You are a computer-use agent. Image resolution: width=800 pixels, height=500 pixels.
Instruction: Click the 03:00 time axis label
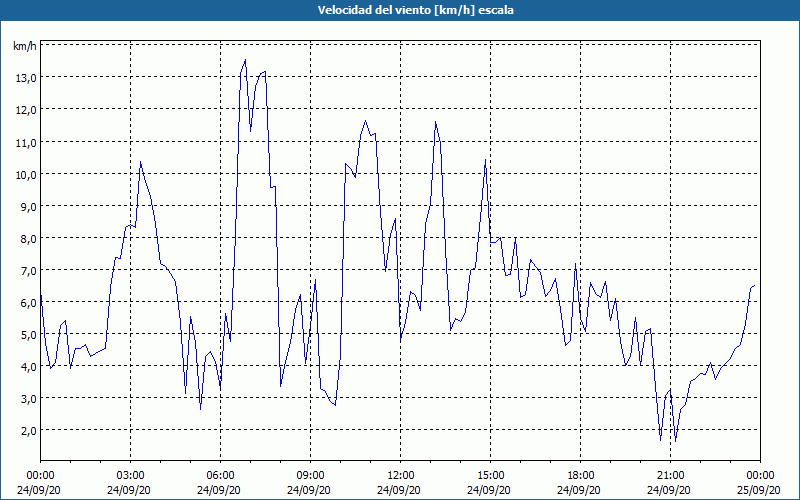(x=131, y=476)
